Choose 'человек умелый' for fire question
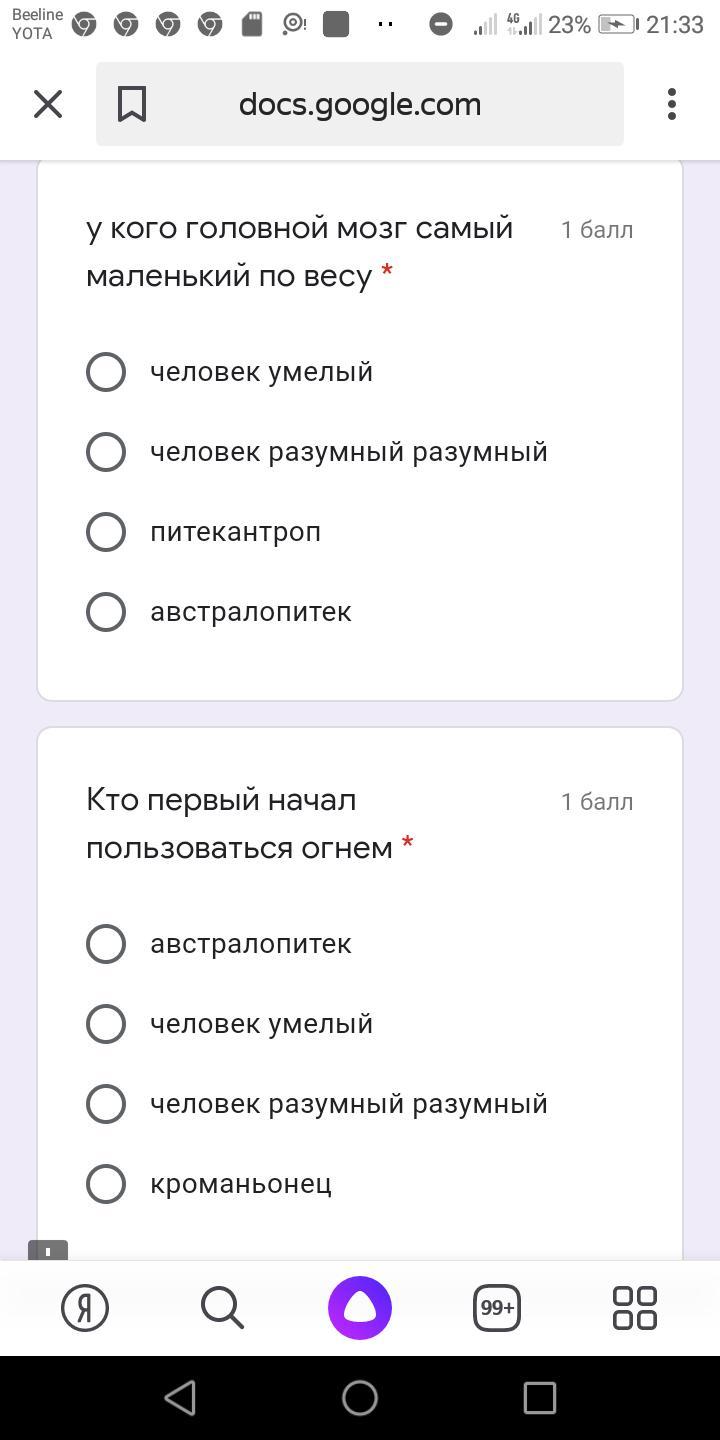Screen dimensions: 720x1440 [x=106, y=1024]
